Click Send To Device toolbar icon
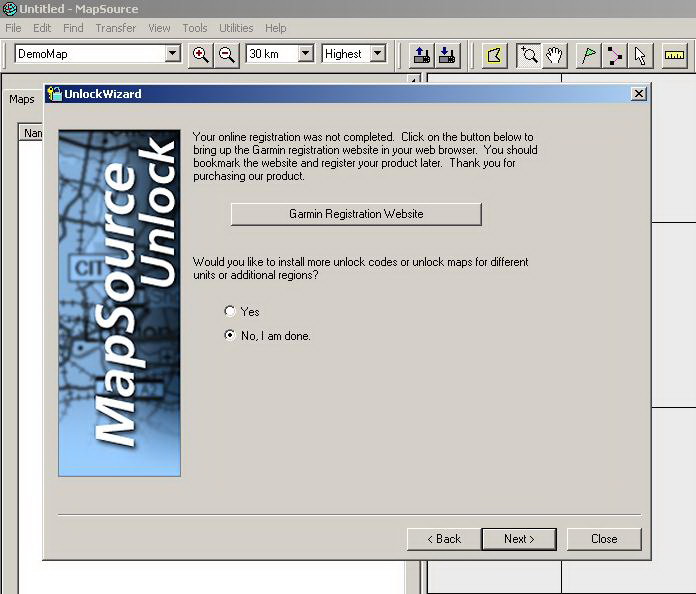The width and height of the screenshot is (696, 594). (x=421, y=55)
